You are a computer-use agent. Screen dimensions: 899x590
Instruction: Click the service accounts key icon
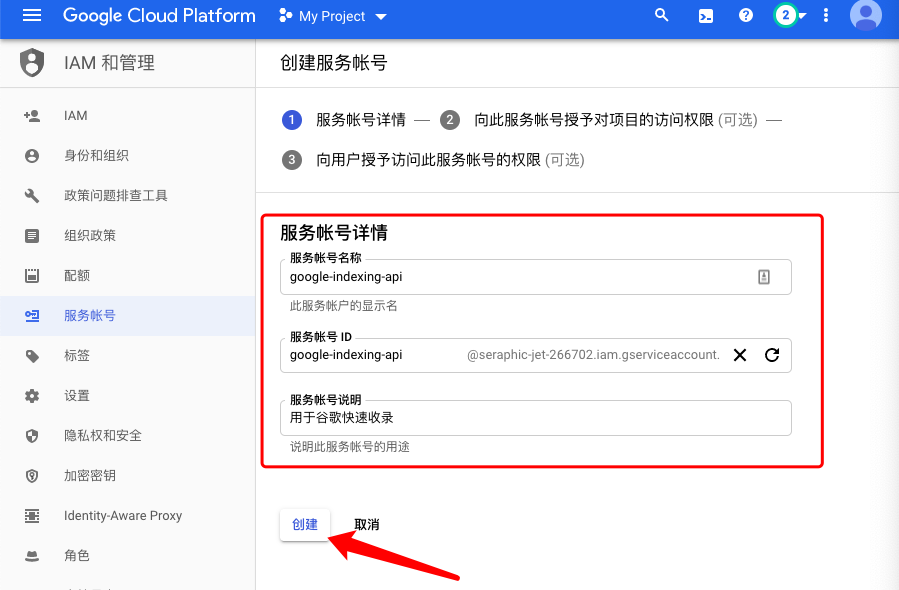click(32, 315)
